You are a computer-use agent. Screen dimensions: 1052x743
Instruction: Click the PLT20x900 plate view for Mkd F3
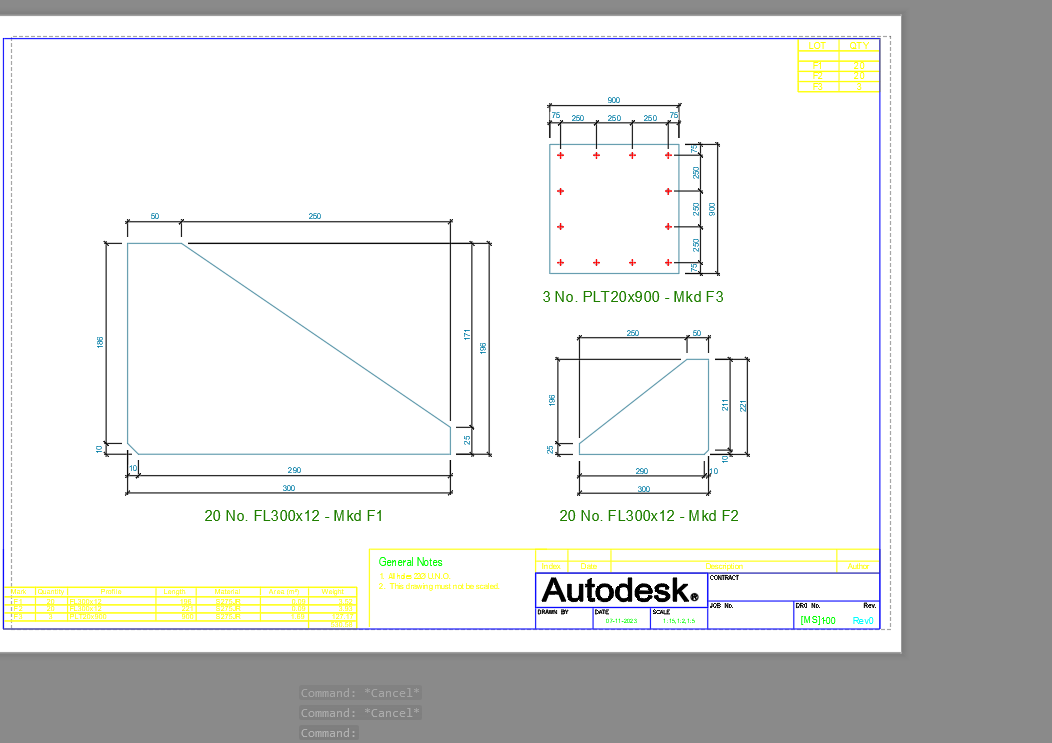[613, 210]
